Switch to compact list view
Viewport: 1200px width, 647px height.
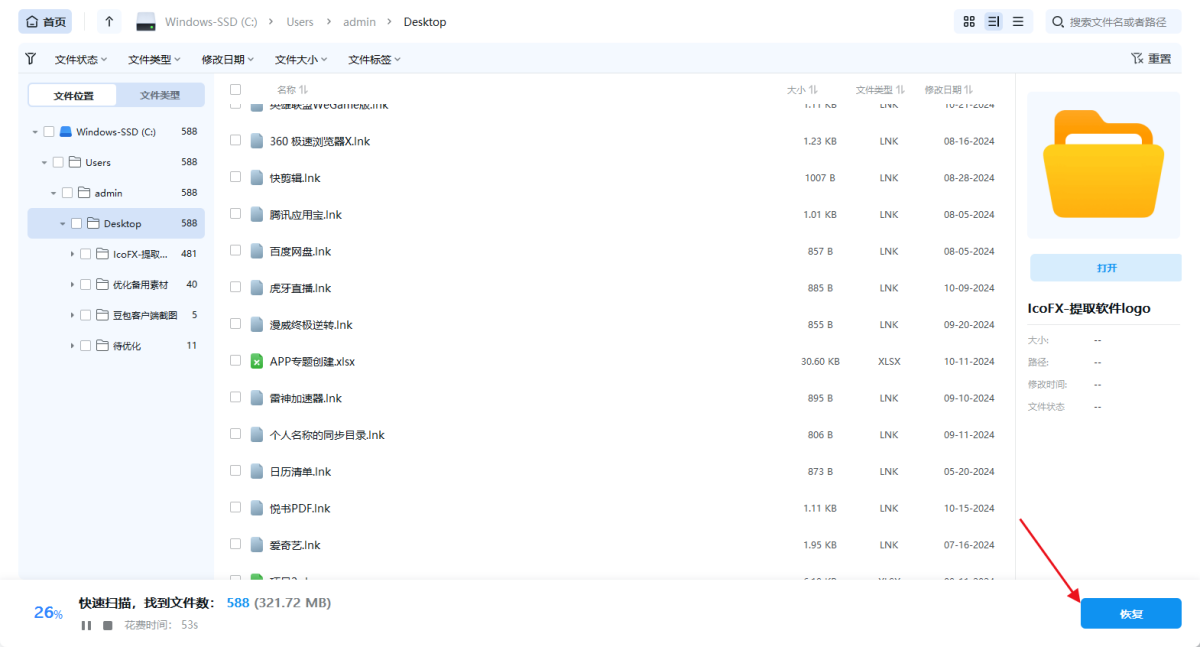tap(1018, 21)
